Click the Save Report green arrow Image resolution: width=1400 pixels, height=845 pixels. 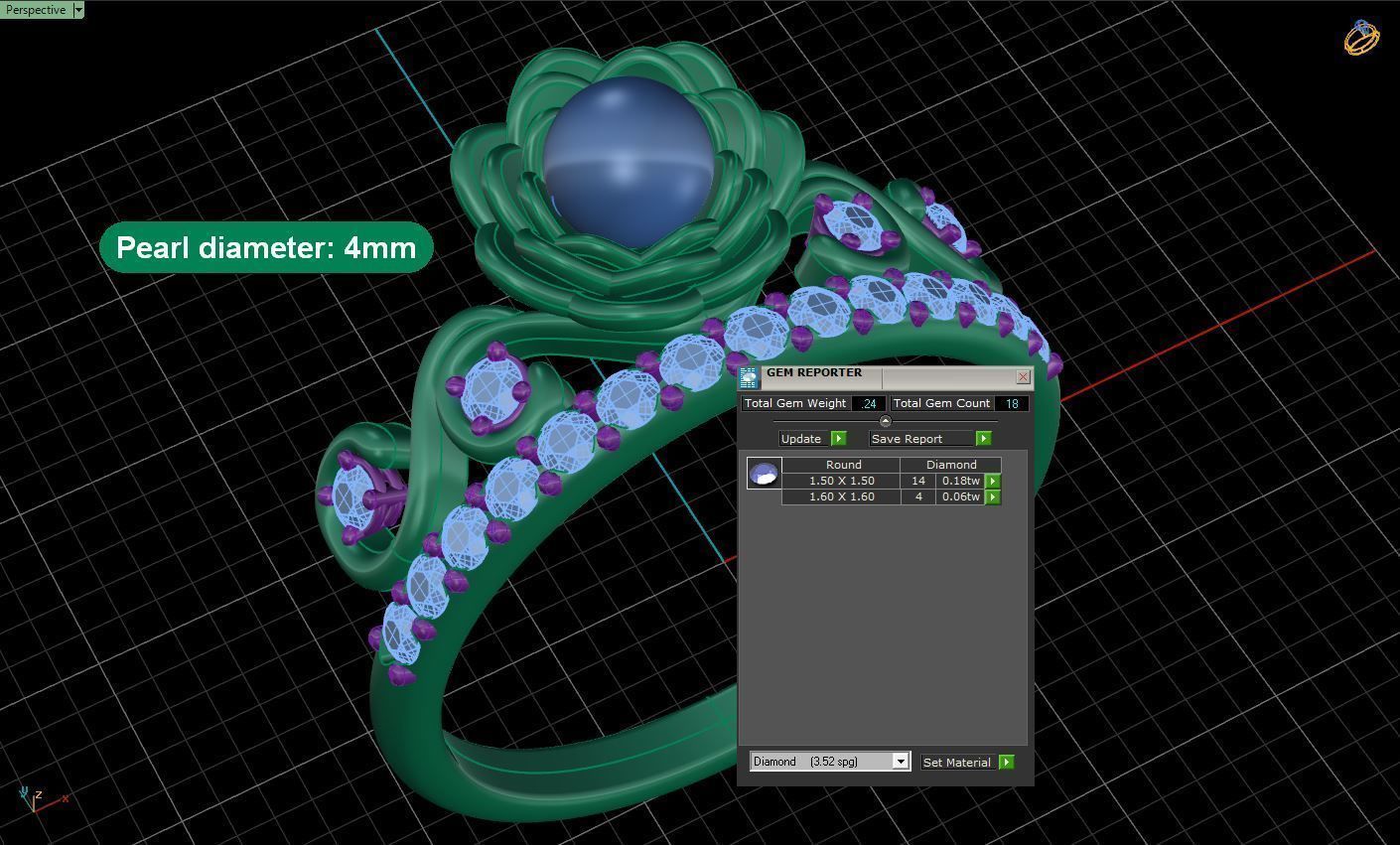tap(983, 439)
